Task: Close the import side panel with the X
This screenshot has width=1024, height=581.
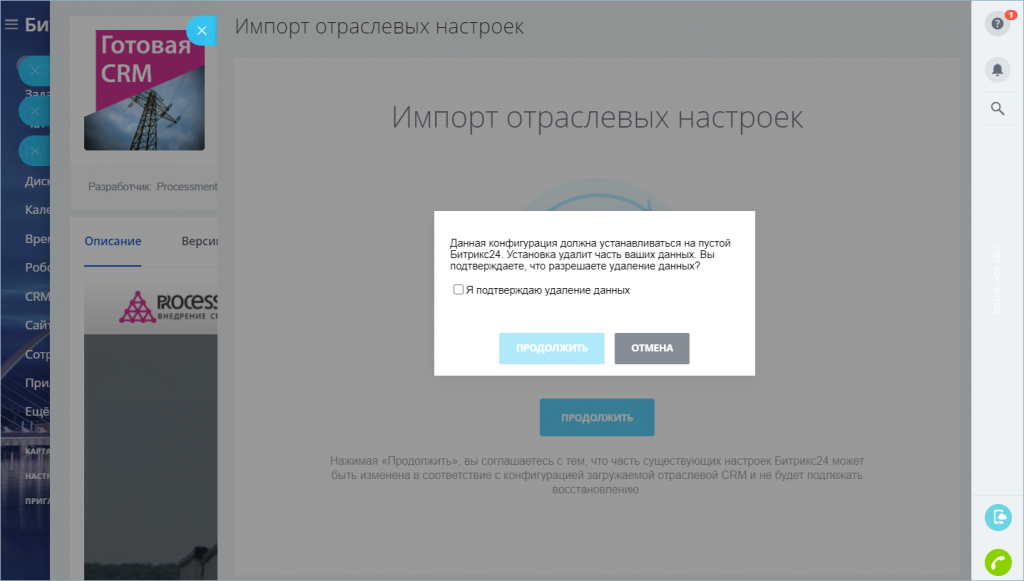Action: [201, 31]
